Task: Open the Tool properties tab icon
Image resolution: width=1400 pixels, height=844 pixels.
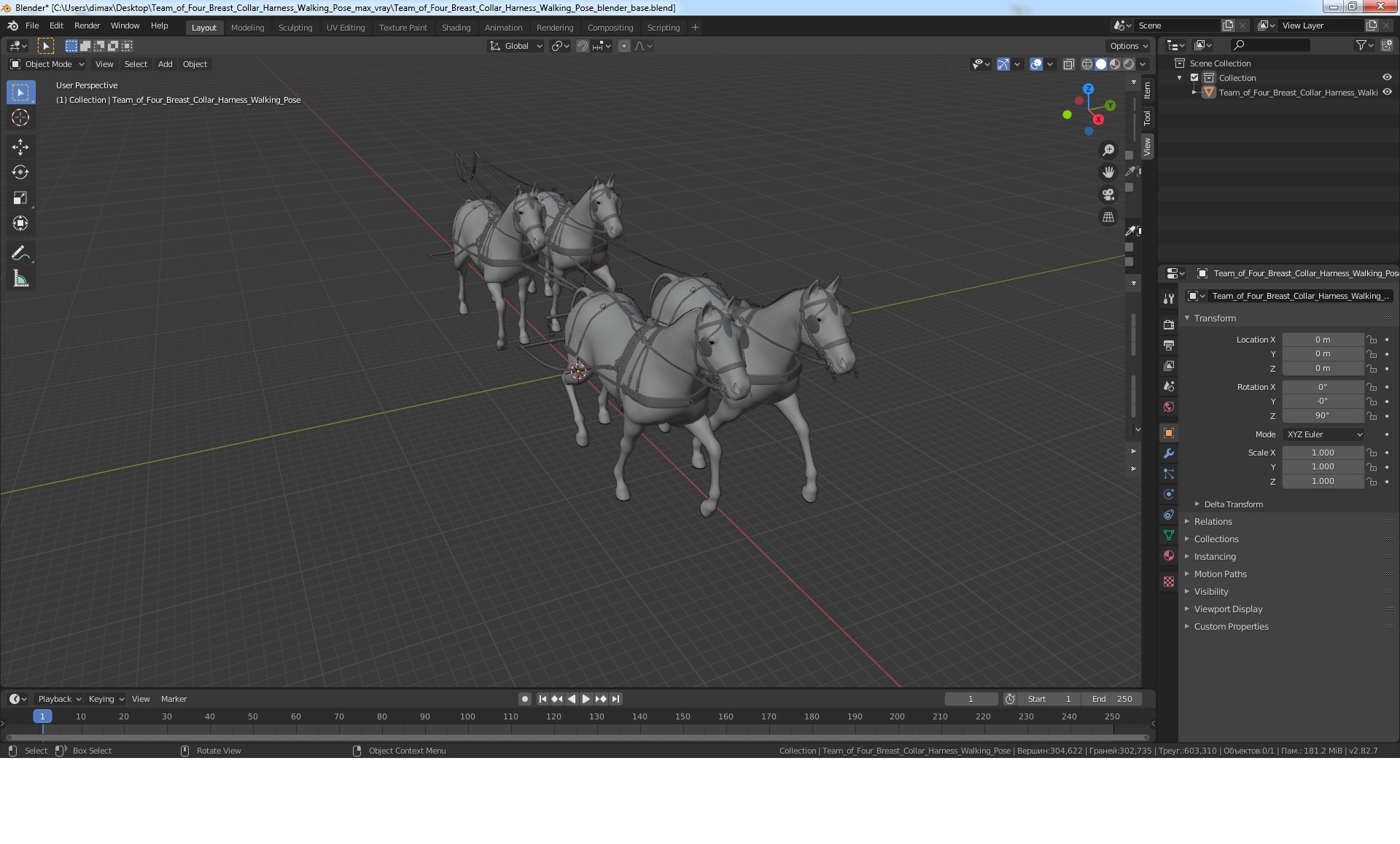Action: click(x=1169, y=299)
